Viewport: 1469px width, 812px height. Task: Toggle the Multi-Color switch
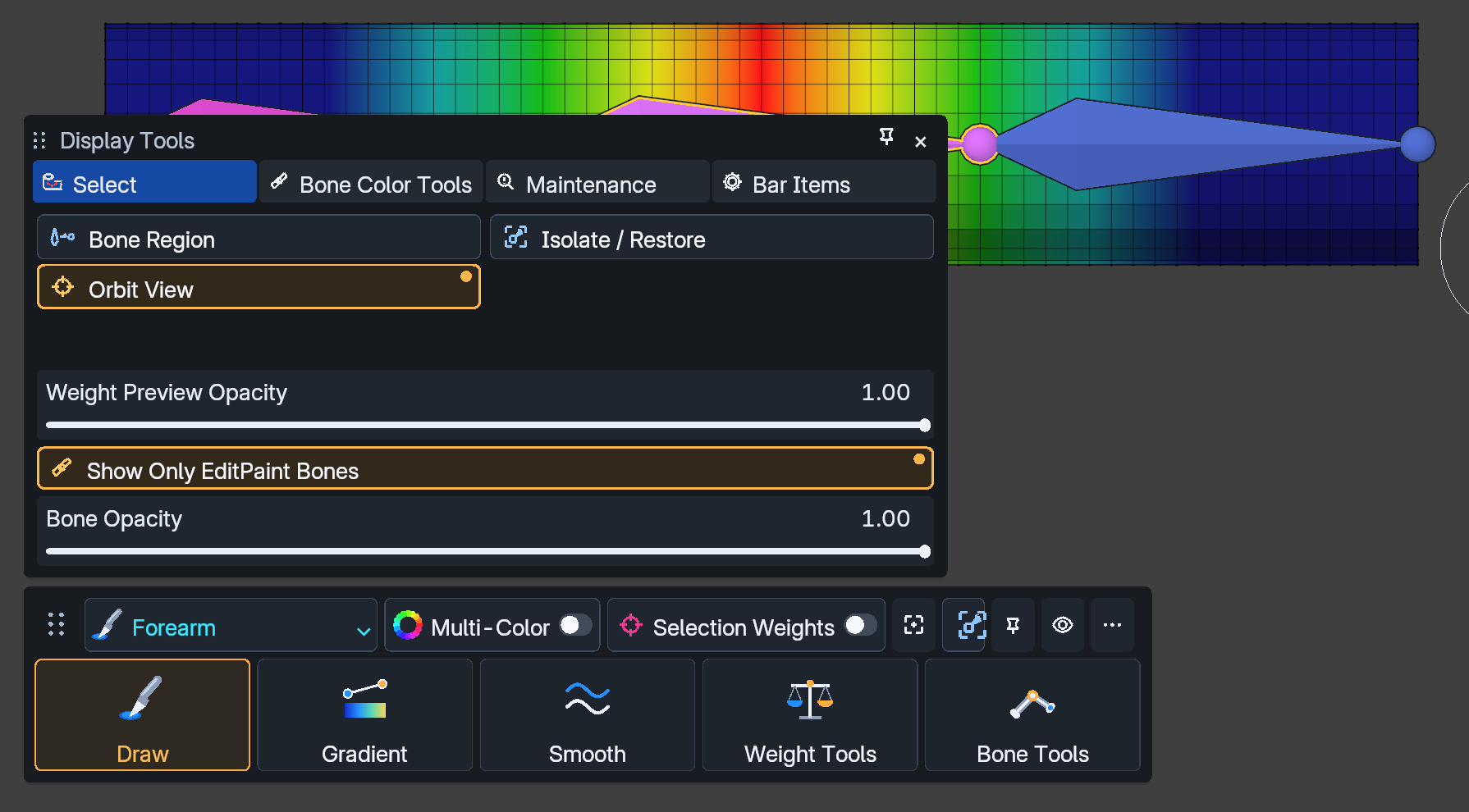coord(575,625)
